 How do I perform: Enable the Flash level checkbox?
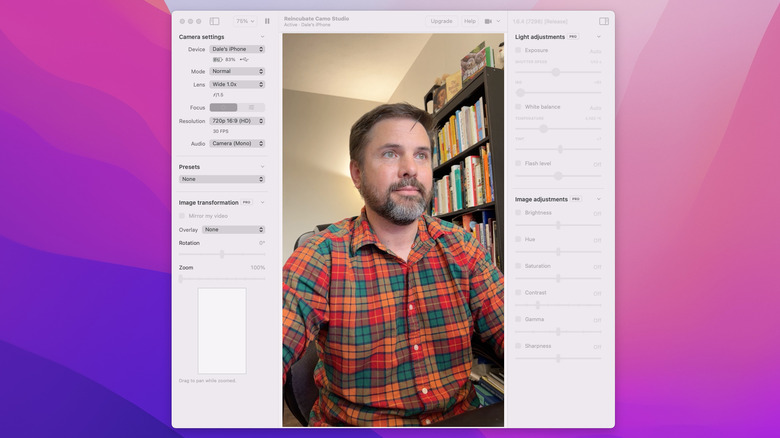[518, 163]
